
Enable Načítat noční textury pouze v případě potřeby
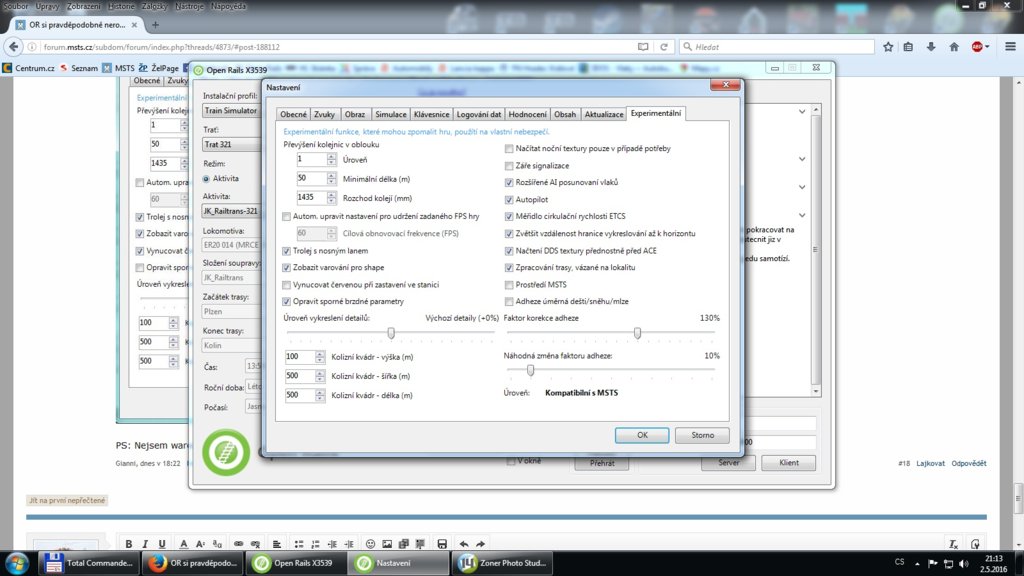pyautogui.click(x=509, y=148)
